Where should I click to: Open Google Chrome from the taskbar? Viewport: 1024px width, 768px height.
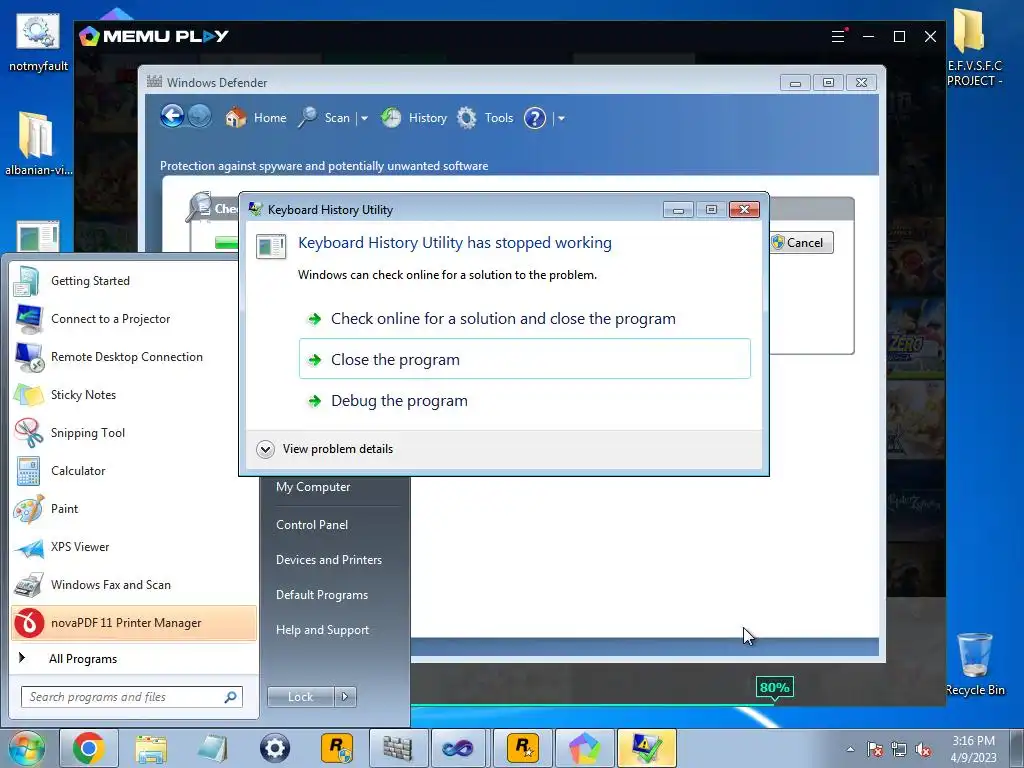click(89, 748)
